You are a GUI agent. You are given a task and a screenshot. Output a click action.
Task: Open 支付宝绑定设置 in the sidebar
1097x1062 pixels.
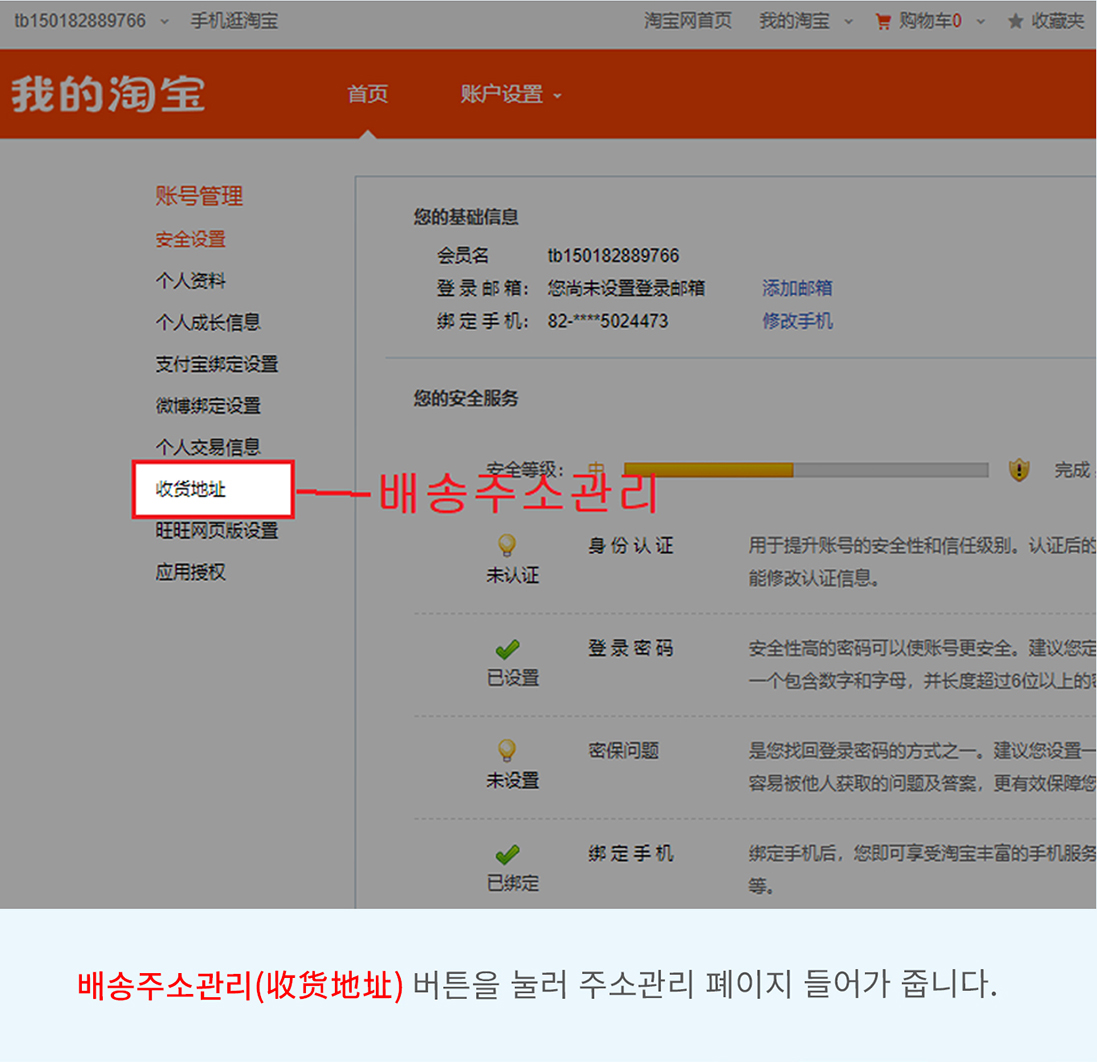[217, 364]
